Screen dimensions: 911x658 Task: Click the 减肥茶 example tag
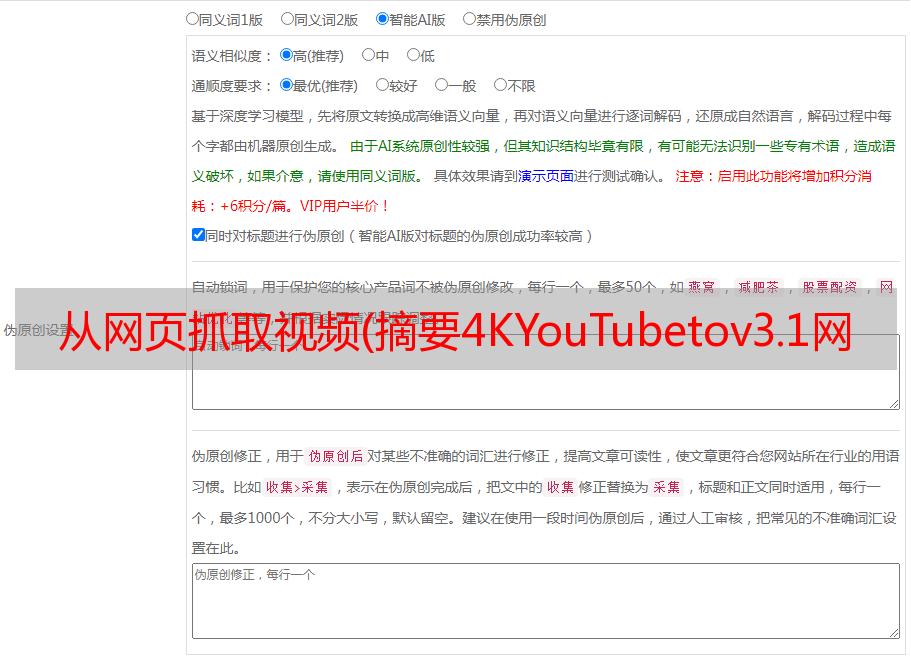point(758,287)
